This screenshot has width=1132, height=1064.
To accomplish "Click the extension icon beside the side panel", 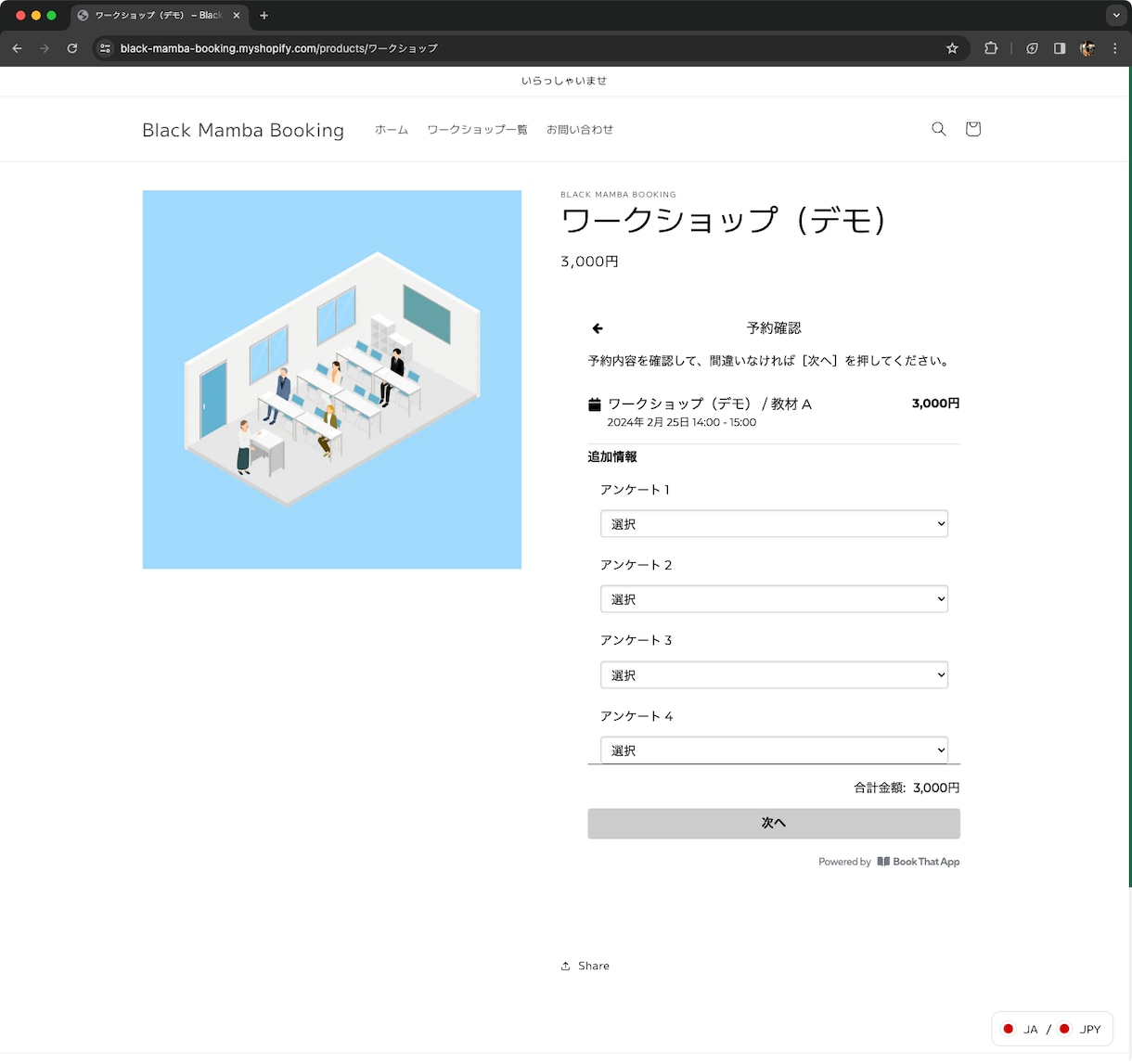I will click(1032, 48).
